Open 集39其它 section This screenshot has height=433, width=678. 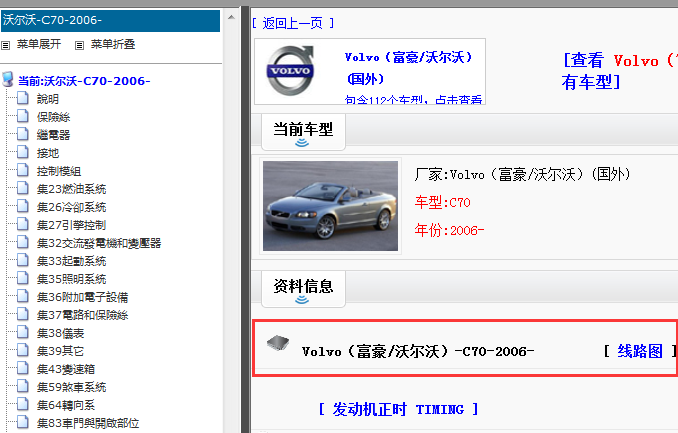60,351
